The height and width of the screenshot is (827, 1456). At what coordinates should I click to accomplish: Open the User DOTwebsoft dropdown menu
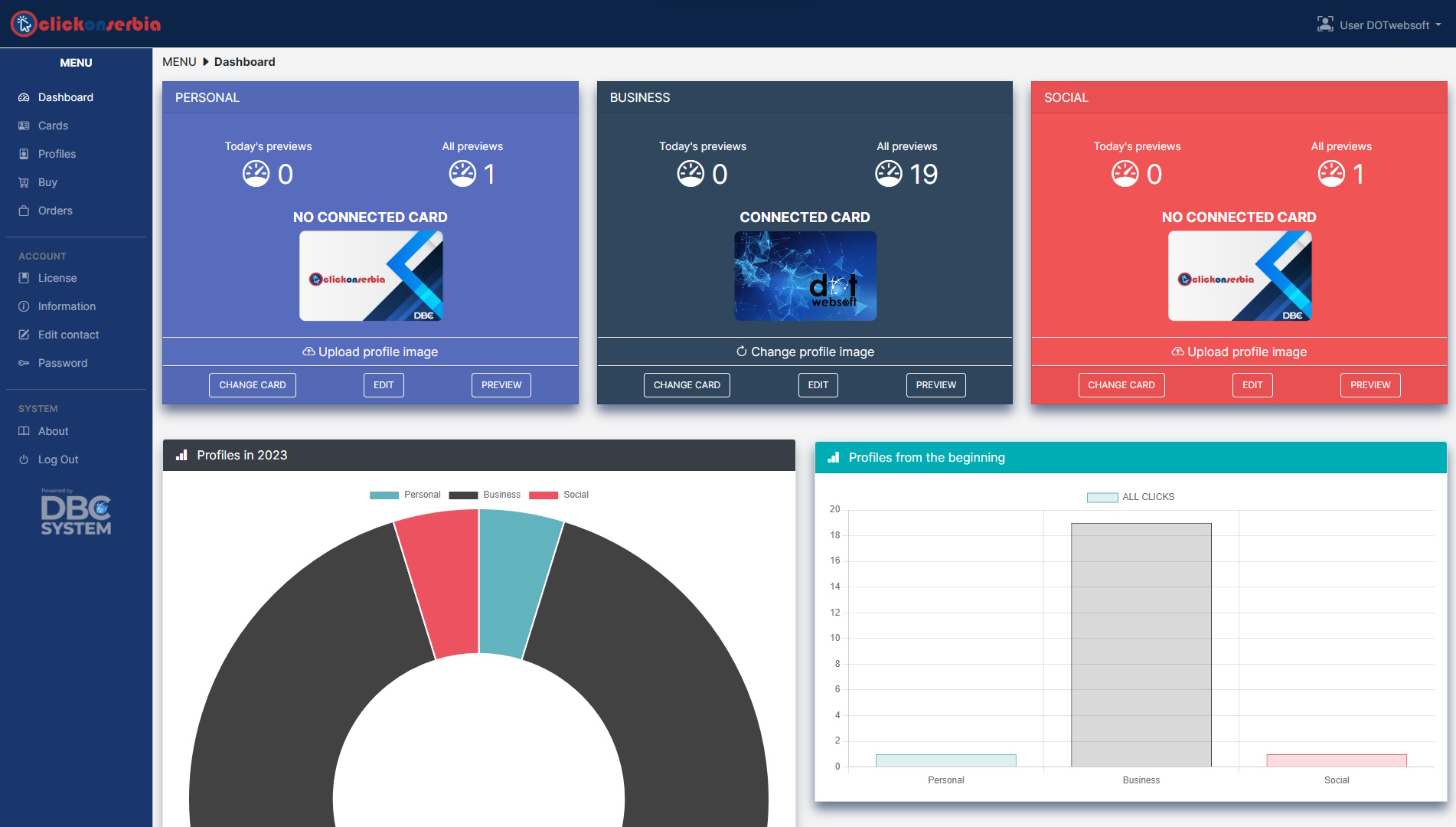click(x=1379, y=25)
